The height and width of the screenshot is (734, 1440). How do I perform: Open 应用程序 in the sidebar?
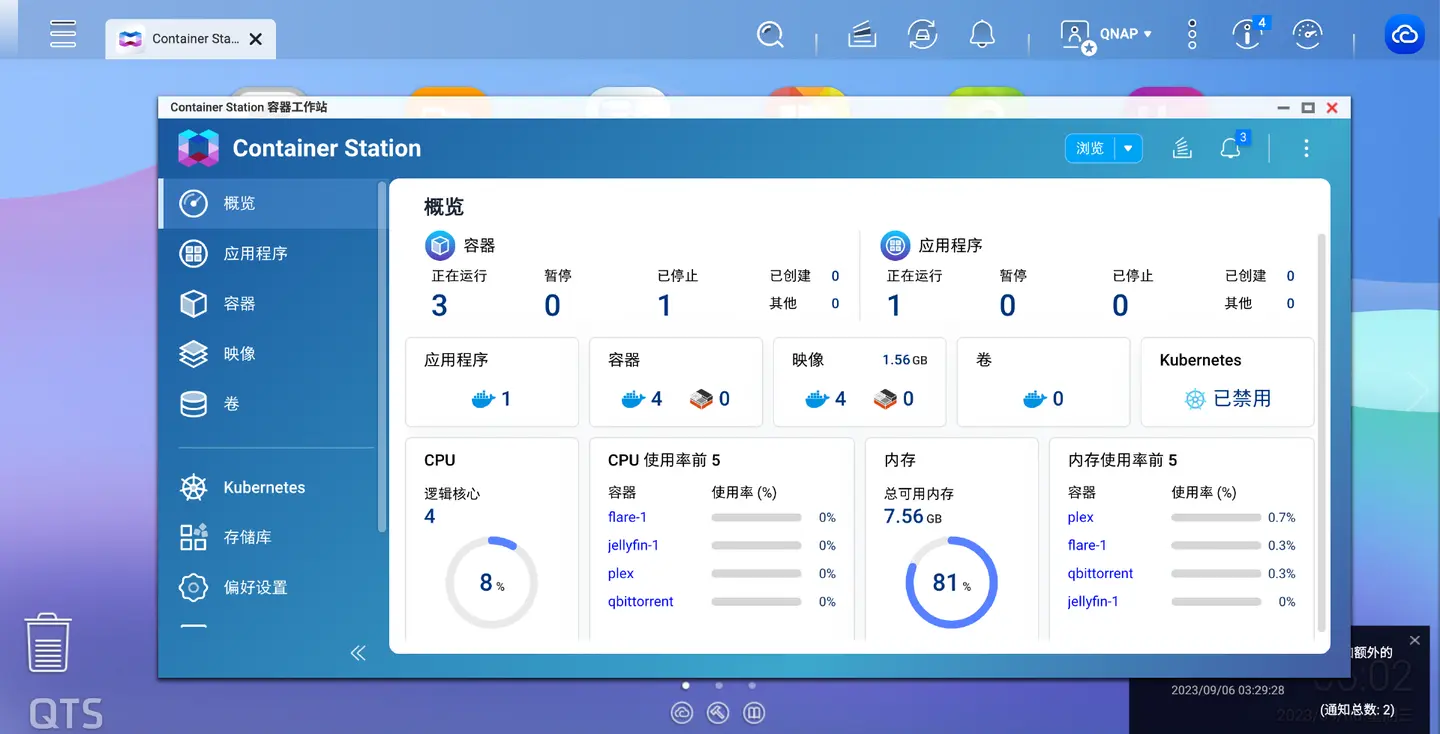268,253
